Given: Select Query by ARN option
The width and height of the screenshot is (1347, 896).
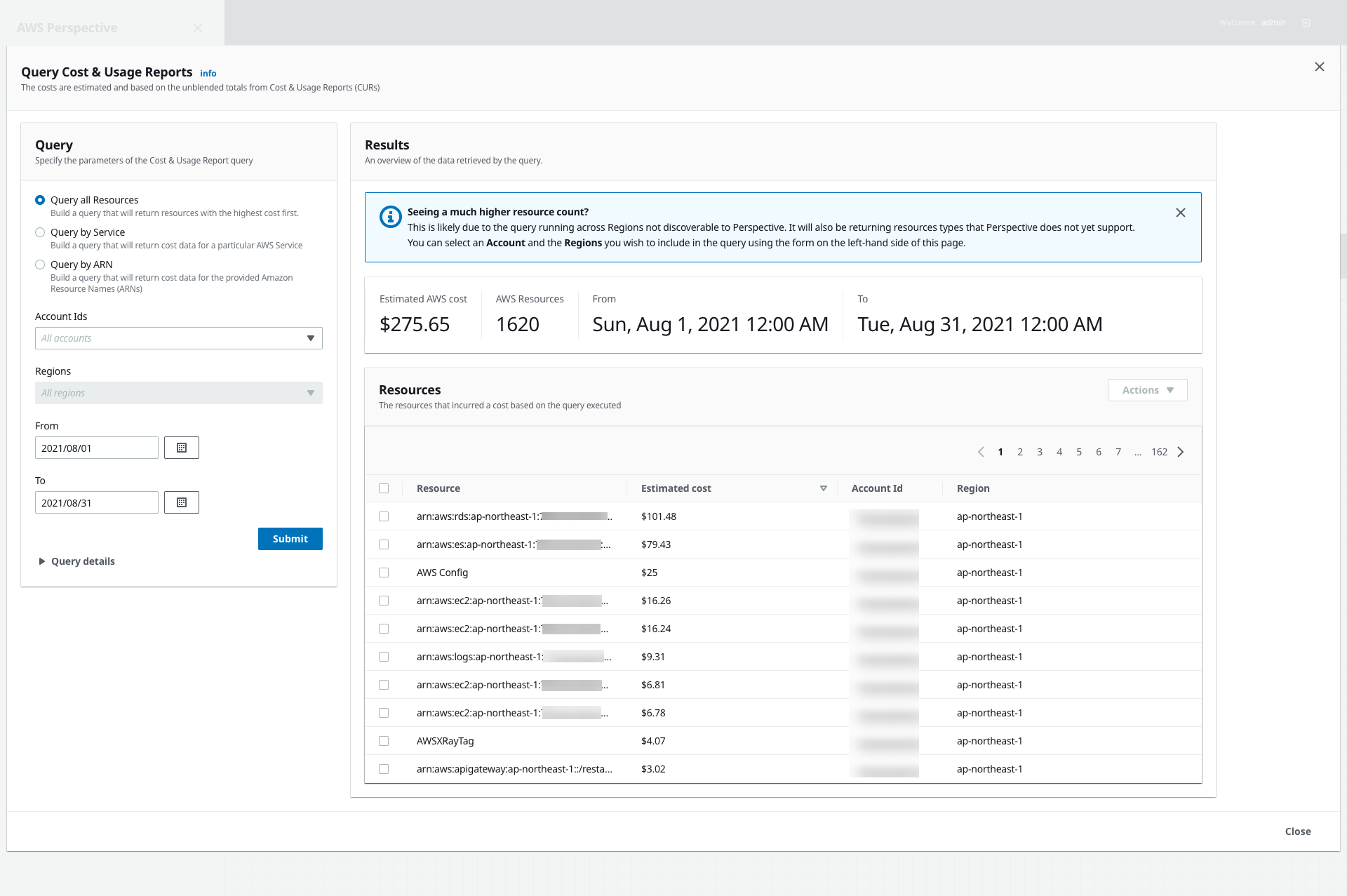Looking at the screenshot, I should (40, 265).
